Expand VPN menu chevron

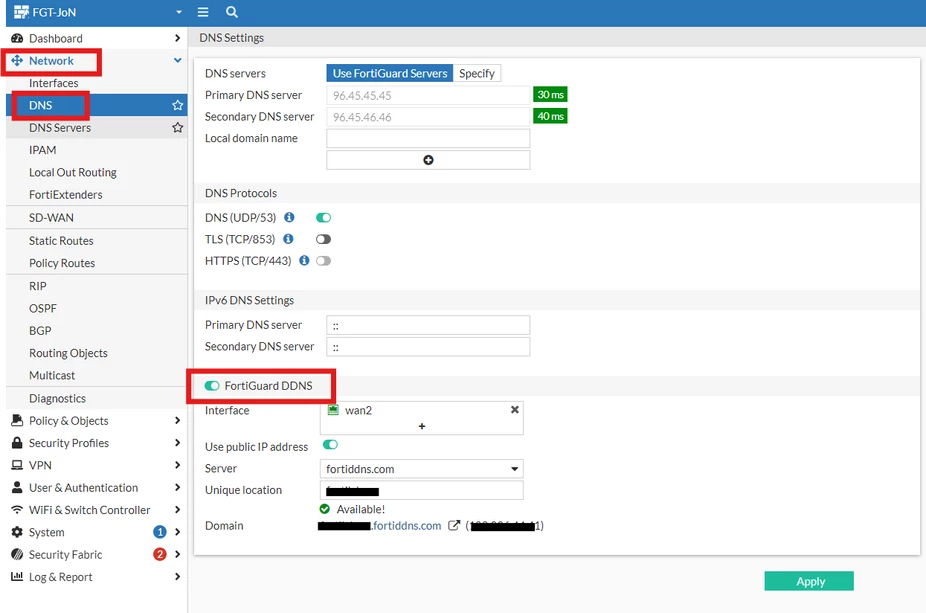point(177,465)
